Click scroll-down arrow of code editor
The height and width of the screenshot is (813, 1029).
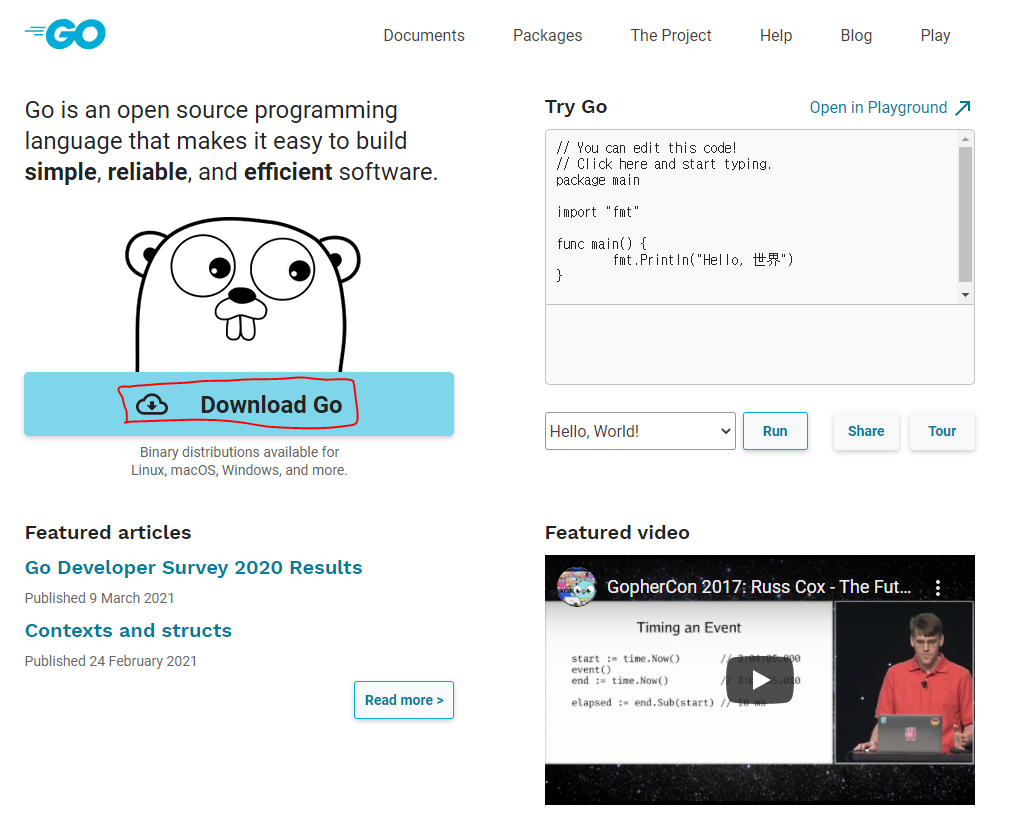pyautogui.click(x=965, y=295)
